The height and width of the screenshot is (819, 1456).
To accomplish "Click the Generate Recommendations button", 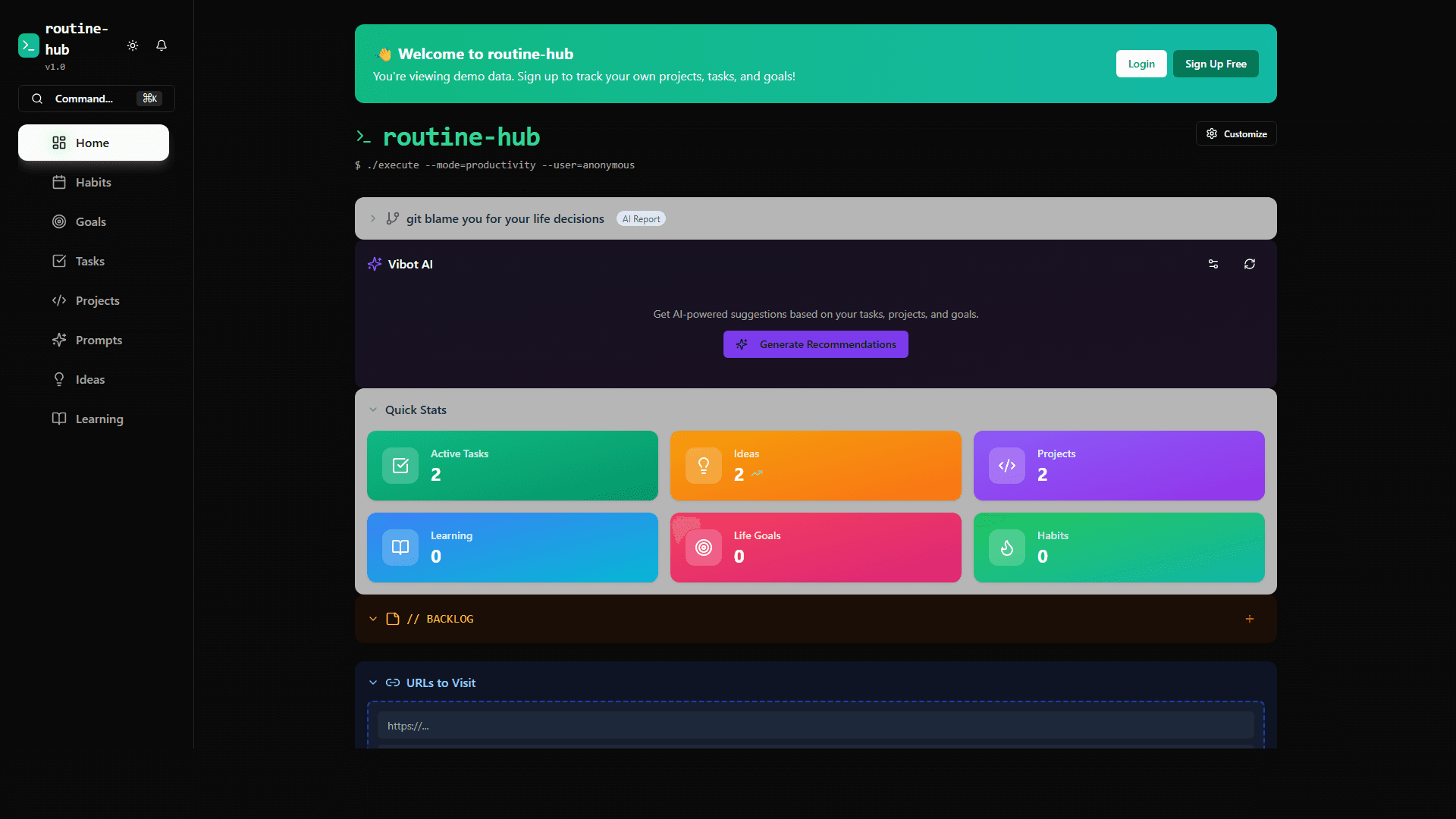I will point(815,344).
